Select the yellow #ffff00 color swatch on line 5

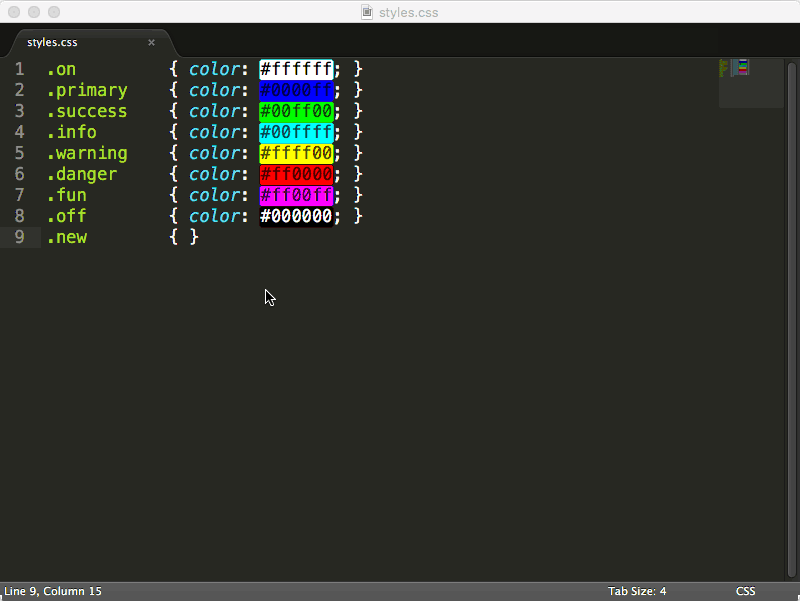tap(296, 152)
